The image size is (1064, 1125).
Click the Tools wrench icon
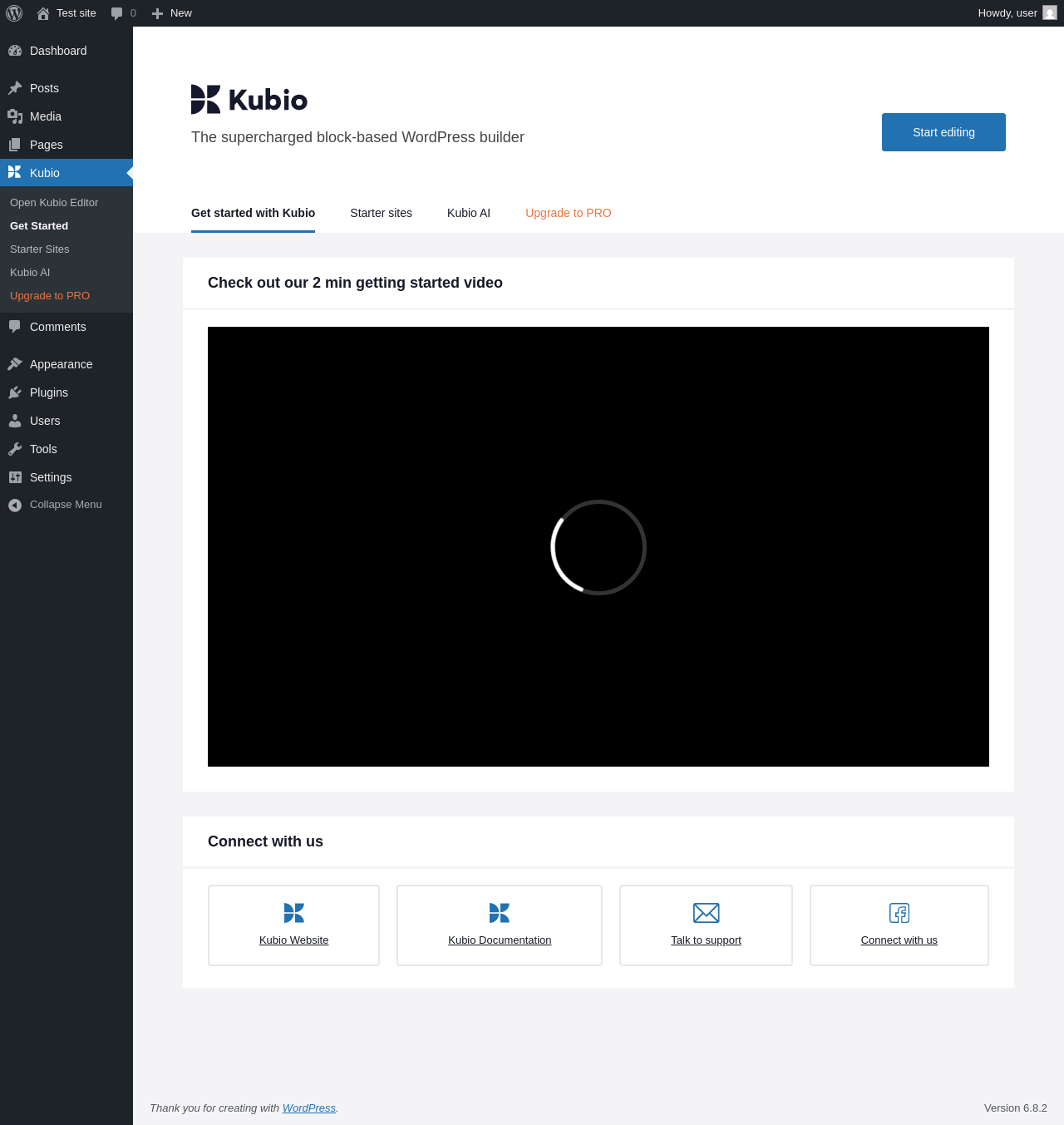(x=15, y=449)
